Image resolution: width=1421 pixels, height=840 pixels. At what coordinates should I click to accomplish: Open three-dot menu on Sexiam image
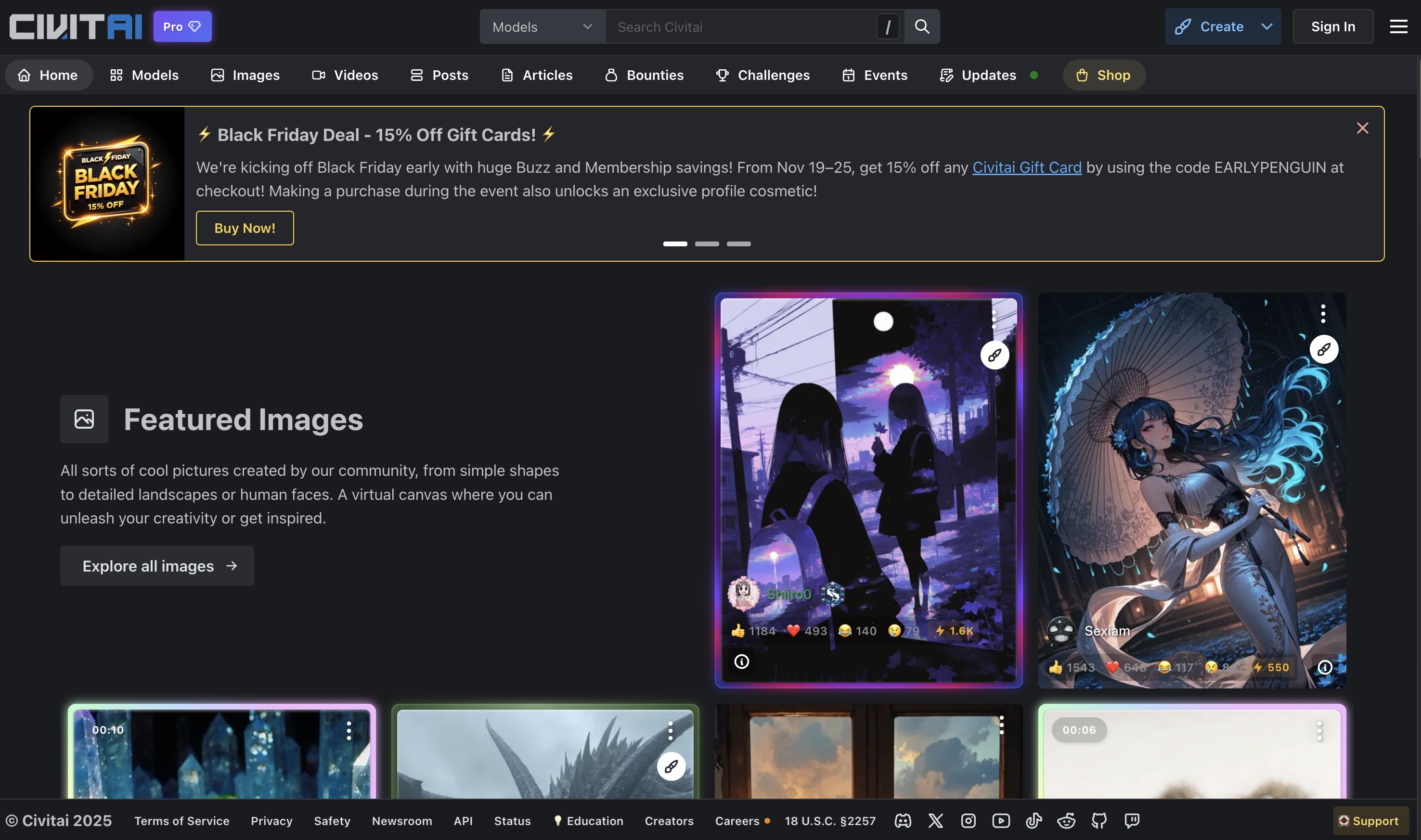click(1323, 314)
